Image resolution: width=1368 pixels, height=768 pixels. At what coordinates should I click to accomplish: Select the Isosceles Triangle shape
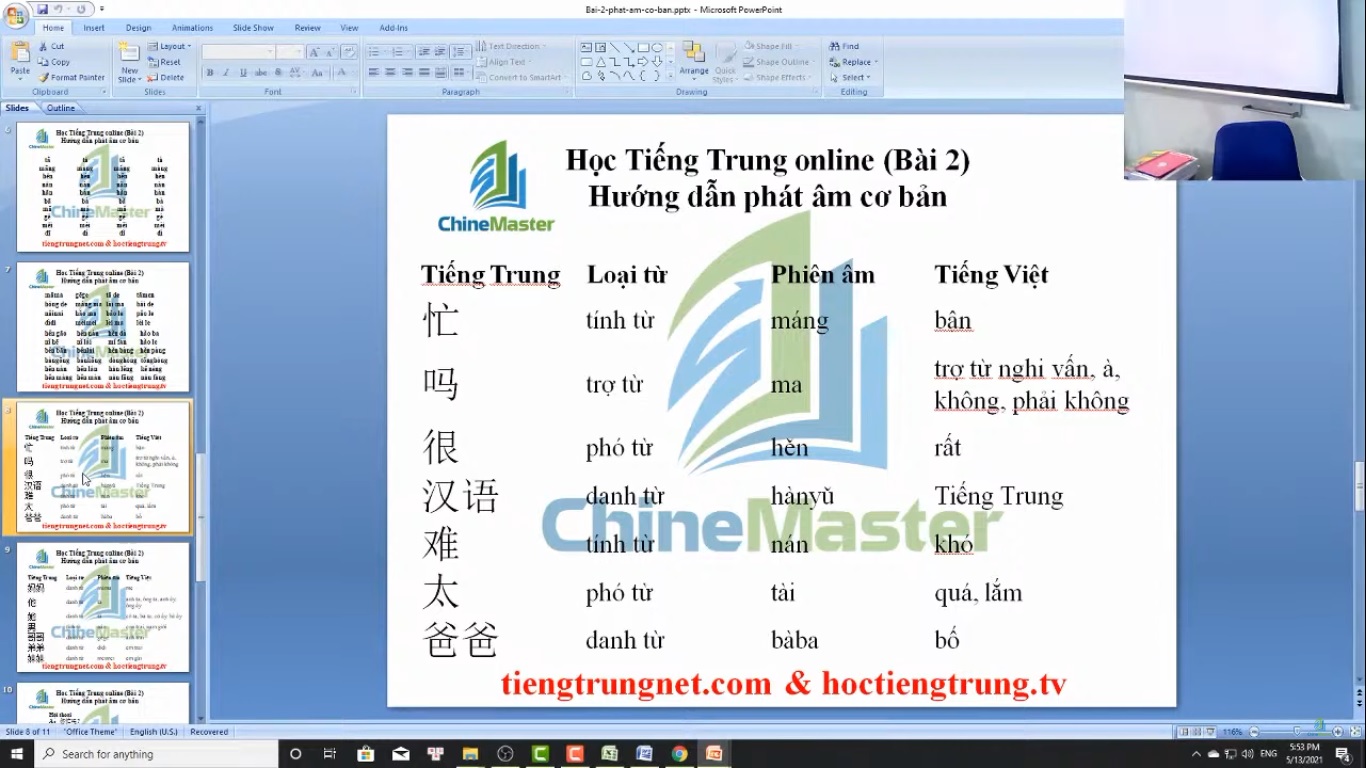(x=601, y=61)
